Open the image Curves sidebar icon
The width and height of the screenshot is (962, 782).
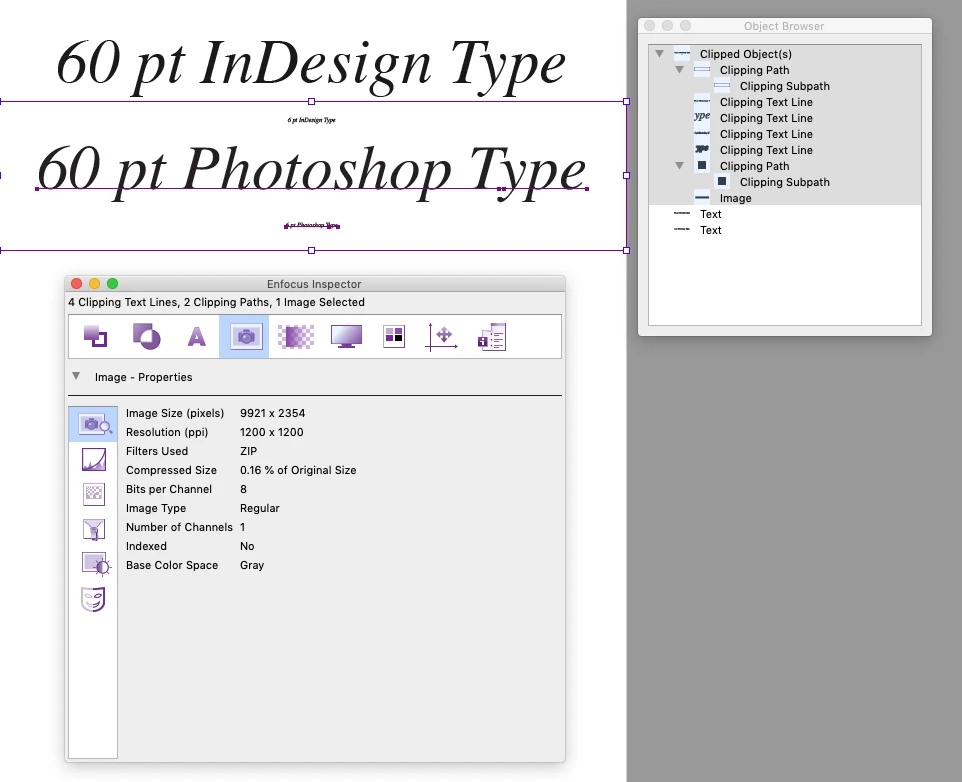coord(94,459)
